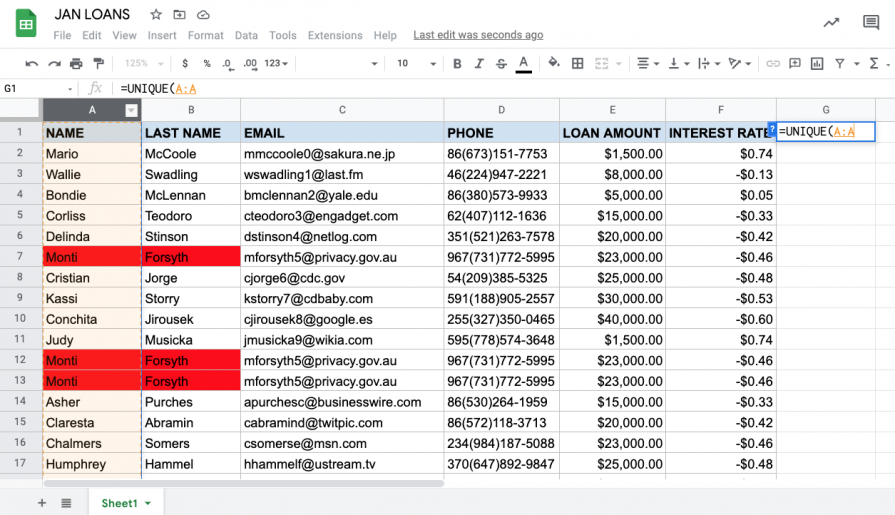This screenshot has width=895, height=515.
Task: Format as percent with % icon
Action: (x=207, y=63)
